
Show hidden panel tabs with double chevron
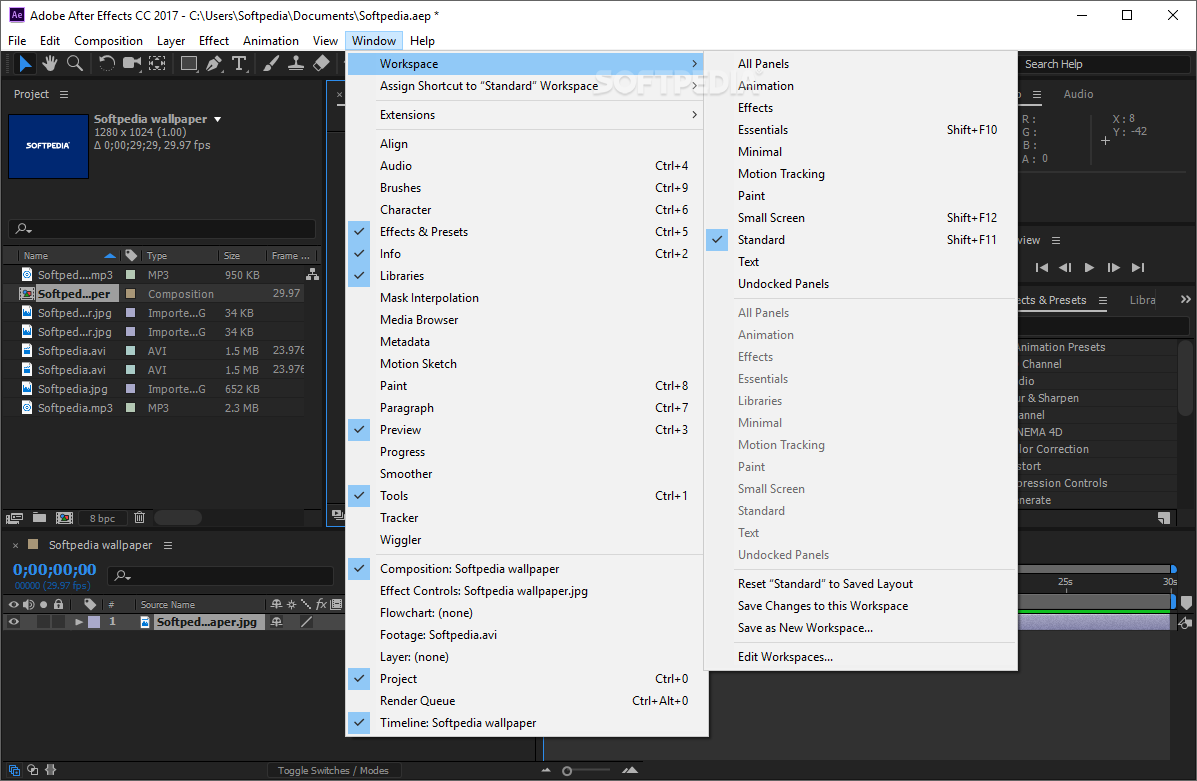(x=1186, y=299)
